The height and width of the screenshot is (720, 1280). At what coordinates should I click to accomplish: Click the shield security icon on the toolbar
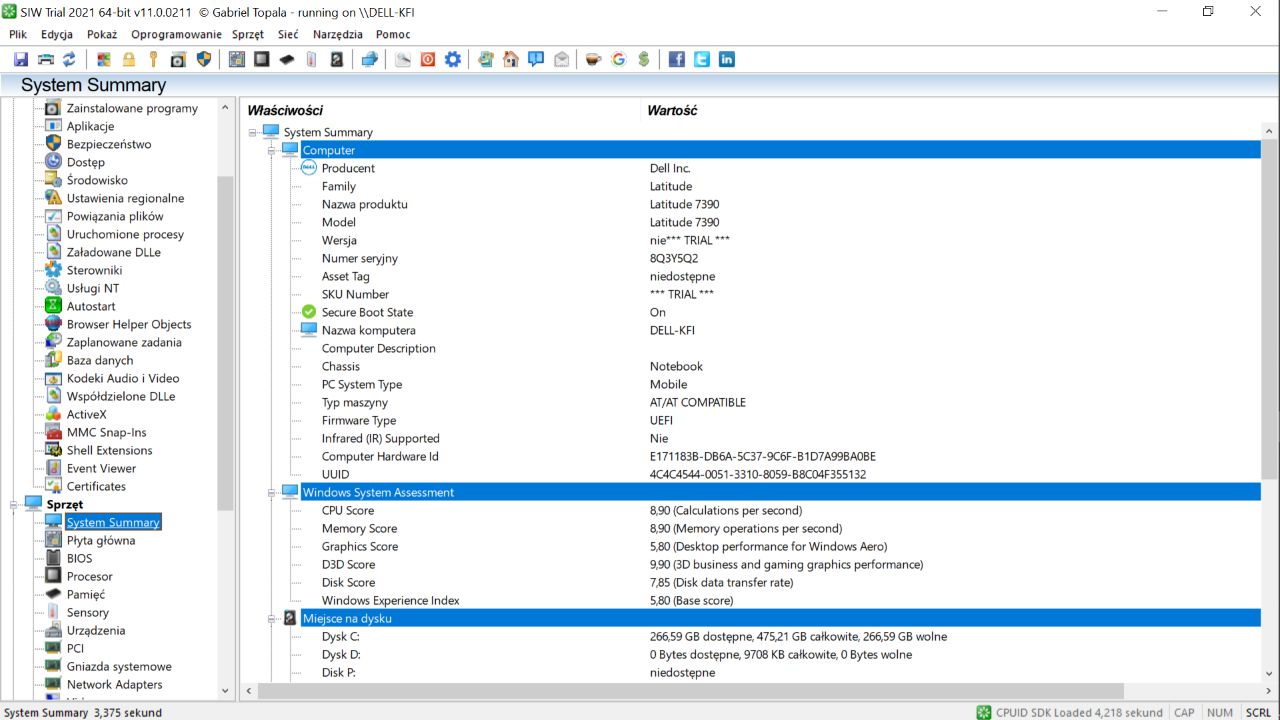[204, 59]
